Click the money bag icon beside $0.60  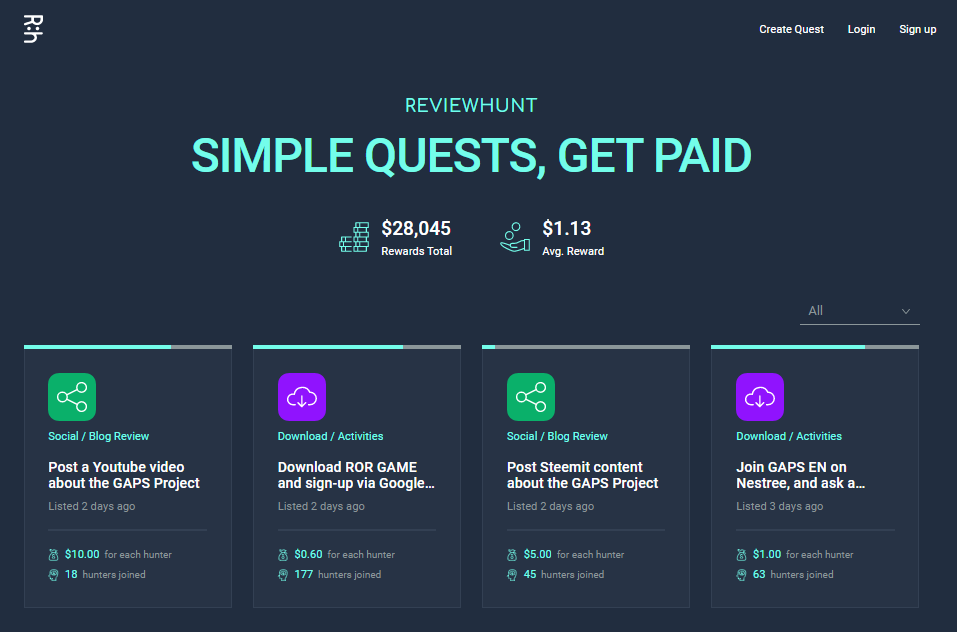(x=283, y=555)
